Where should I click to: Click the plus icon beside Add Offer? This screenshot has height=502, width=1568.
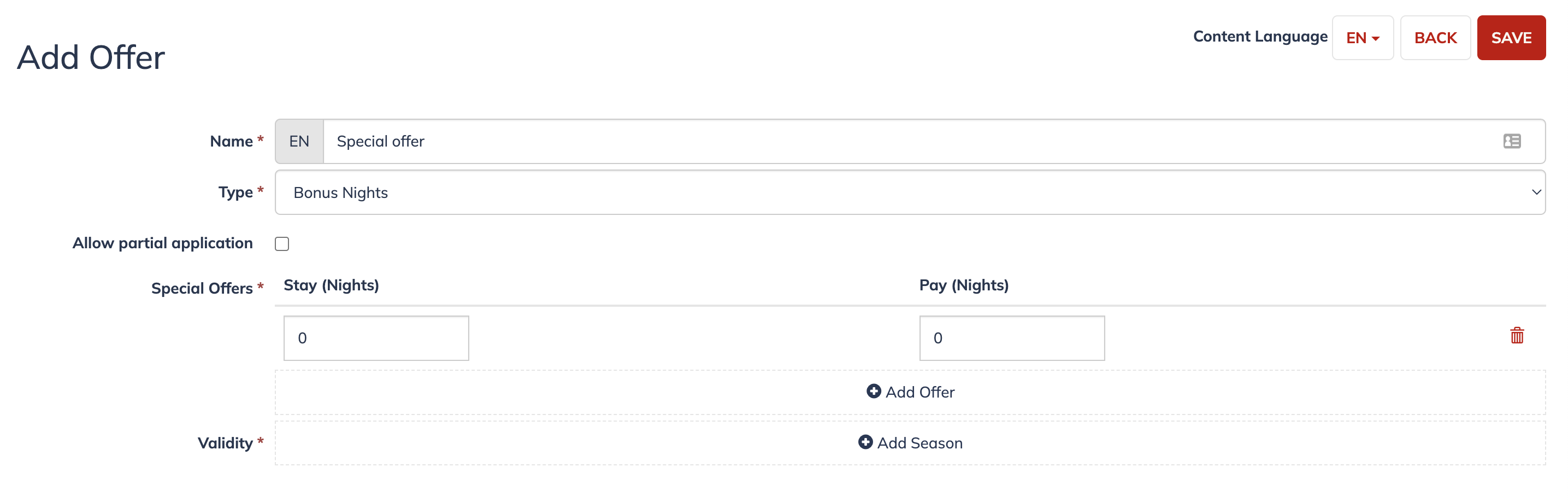tap(874, 391)
